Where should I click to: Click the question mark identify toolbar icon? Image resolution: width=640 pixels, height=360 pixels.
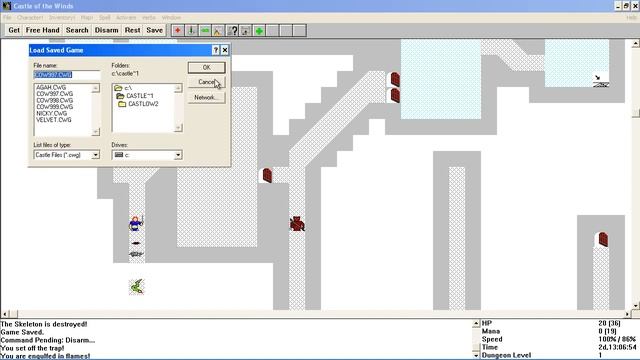232,31
